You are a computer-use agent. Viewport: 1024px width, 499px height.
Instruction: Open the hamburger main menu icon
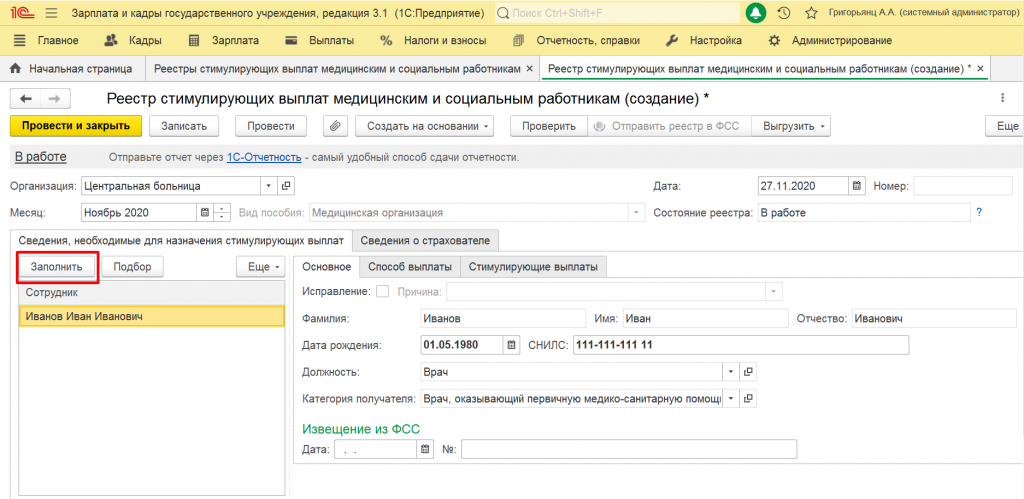(51, 13)
